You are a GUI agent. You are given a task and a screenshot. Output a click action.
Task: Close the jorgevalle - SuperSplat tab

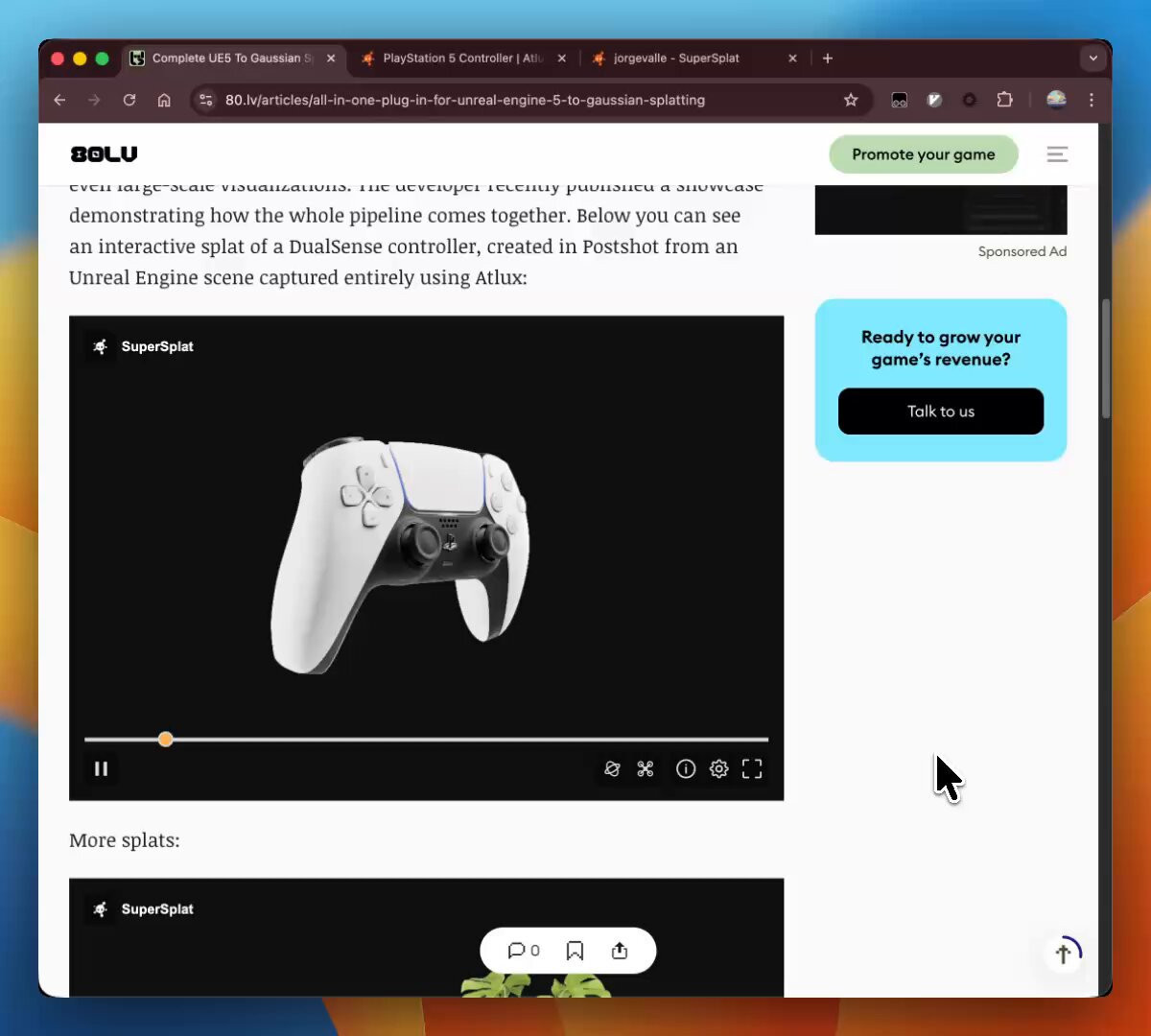(792, 59)
